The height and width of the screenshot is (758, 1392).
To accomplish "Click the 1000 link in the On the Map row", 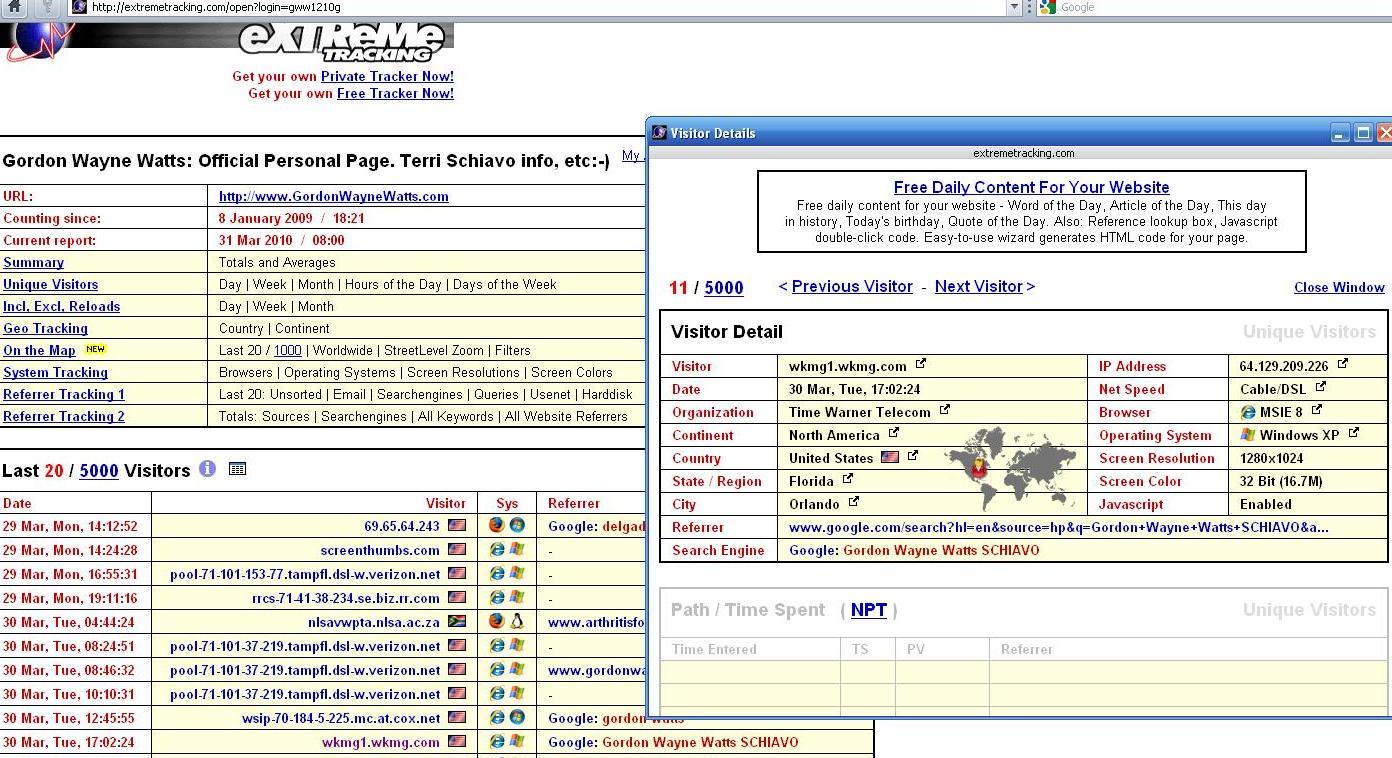I will pos(288,350).
